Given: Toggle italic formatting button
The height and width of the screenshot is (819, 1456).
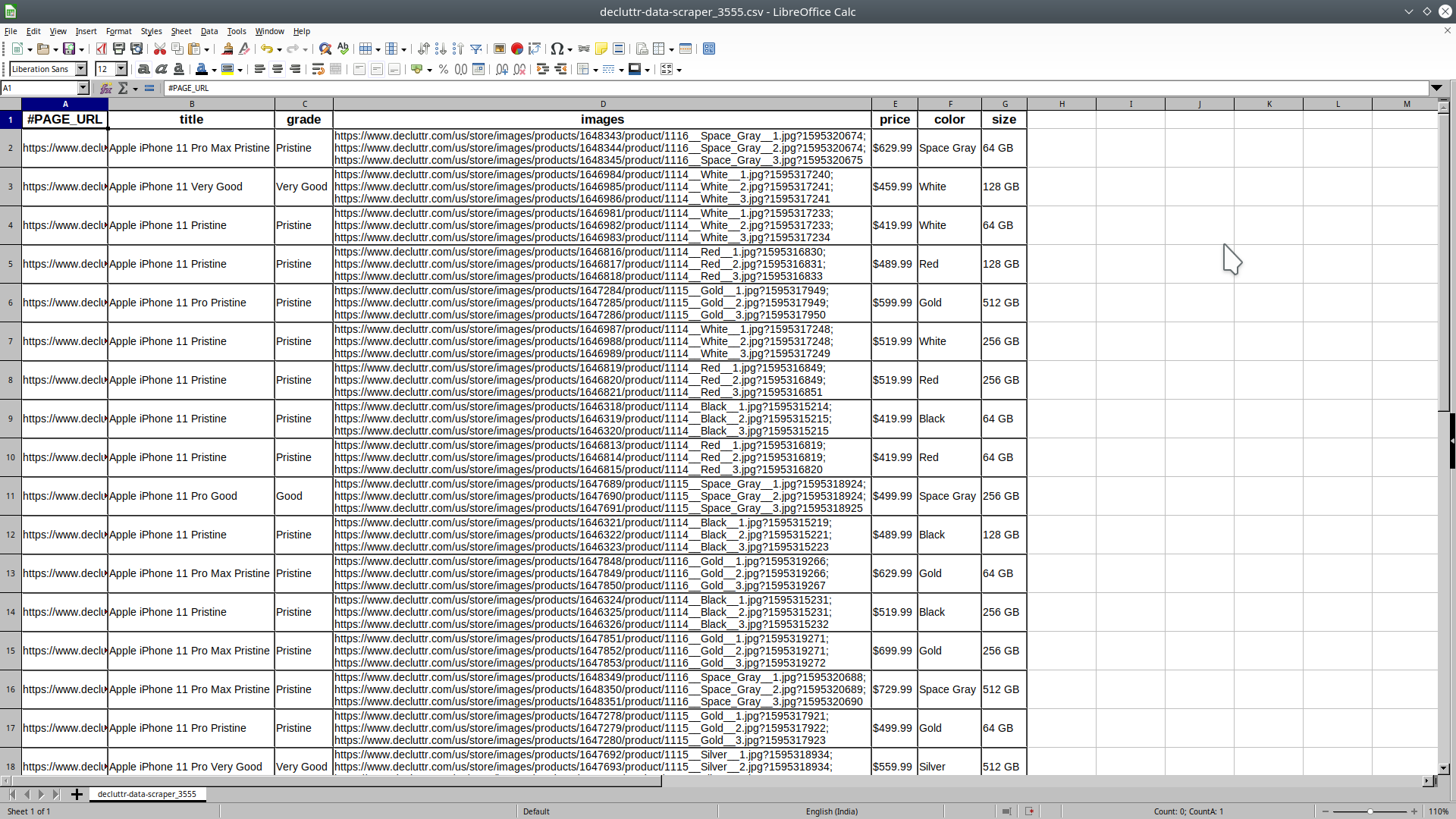Looking at the screenshot, I should (x=161, y=69).
